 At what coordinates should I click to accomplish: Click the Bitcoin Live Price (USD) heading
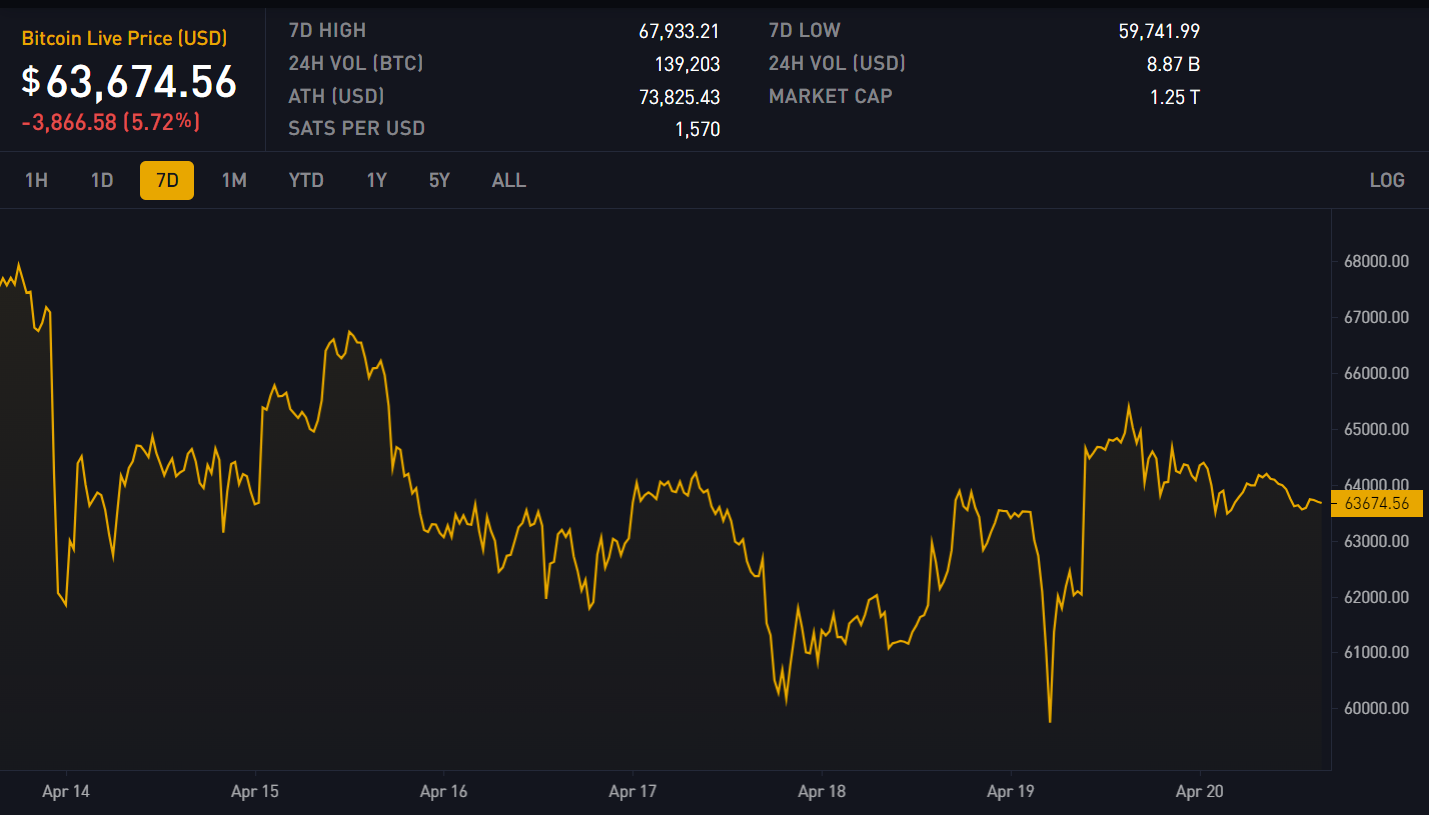(x=125, y=38)
